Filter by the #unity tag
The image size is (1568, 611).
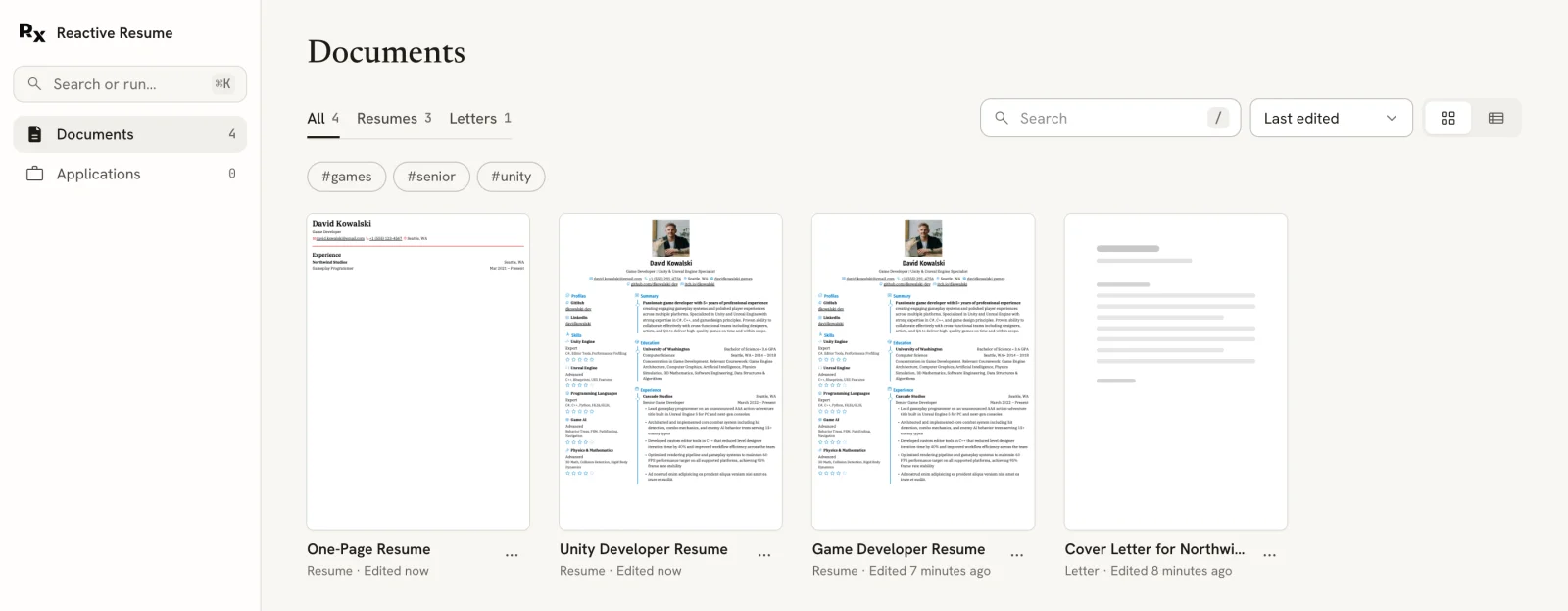[511, 177]
